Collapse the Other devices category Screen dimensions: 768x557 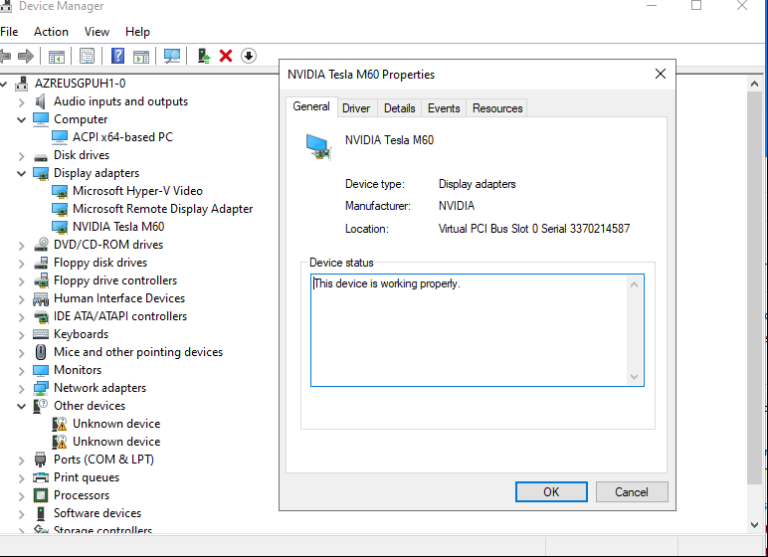click(21, 406)
